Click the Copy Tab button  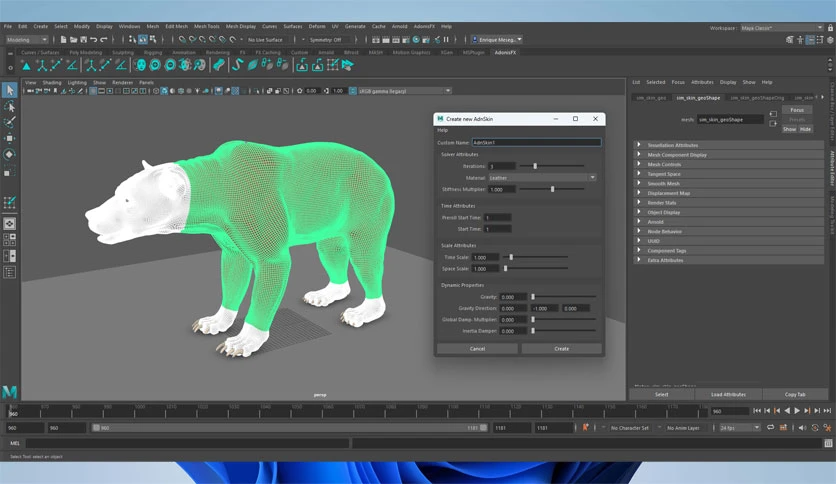click(x=795, y=394)
